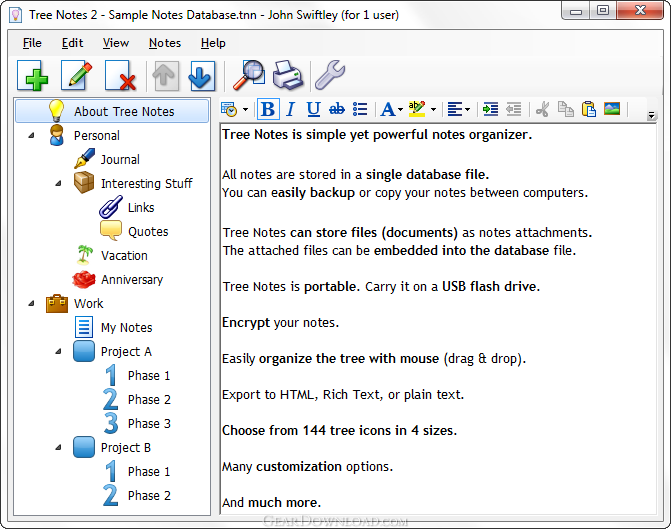This screenshot has width=671, height=529.
Task: Click the window title bar app icon
Action: [16, 15]
